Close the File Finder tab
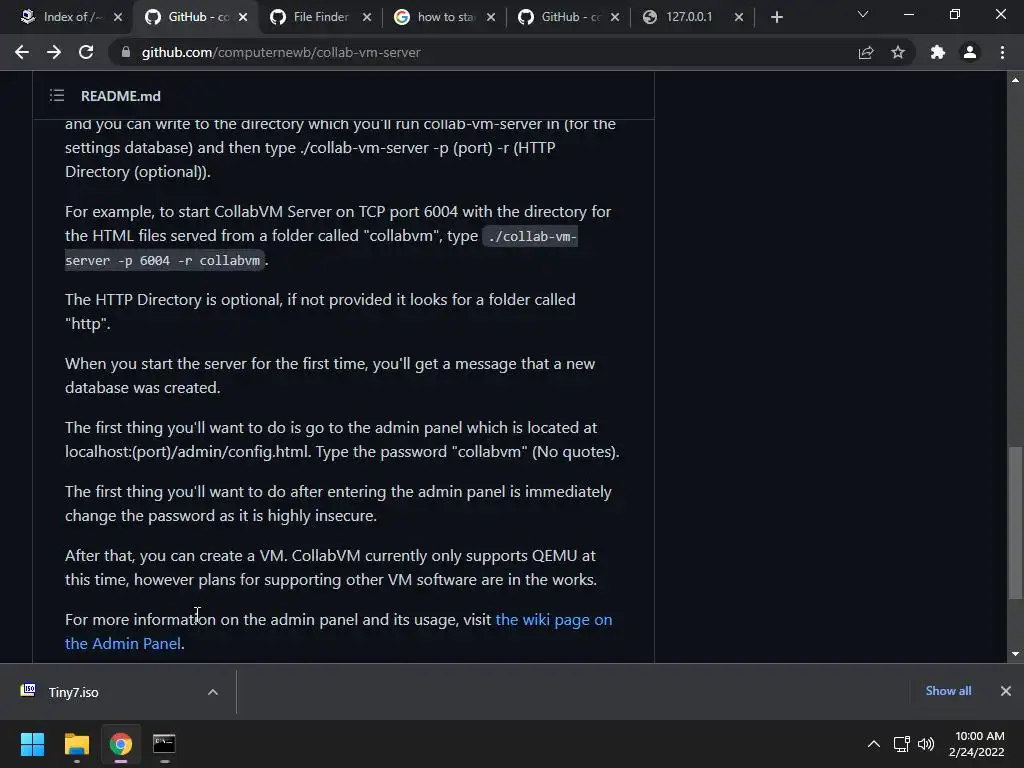The image size is (1024, 768). click(x=367, y=17)
